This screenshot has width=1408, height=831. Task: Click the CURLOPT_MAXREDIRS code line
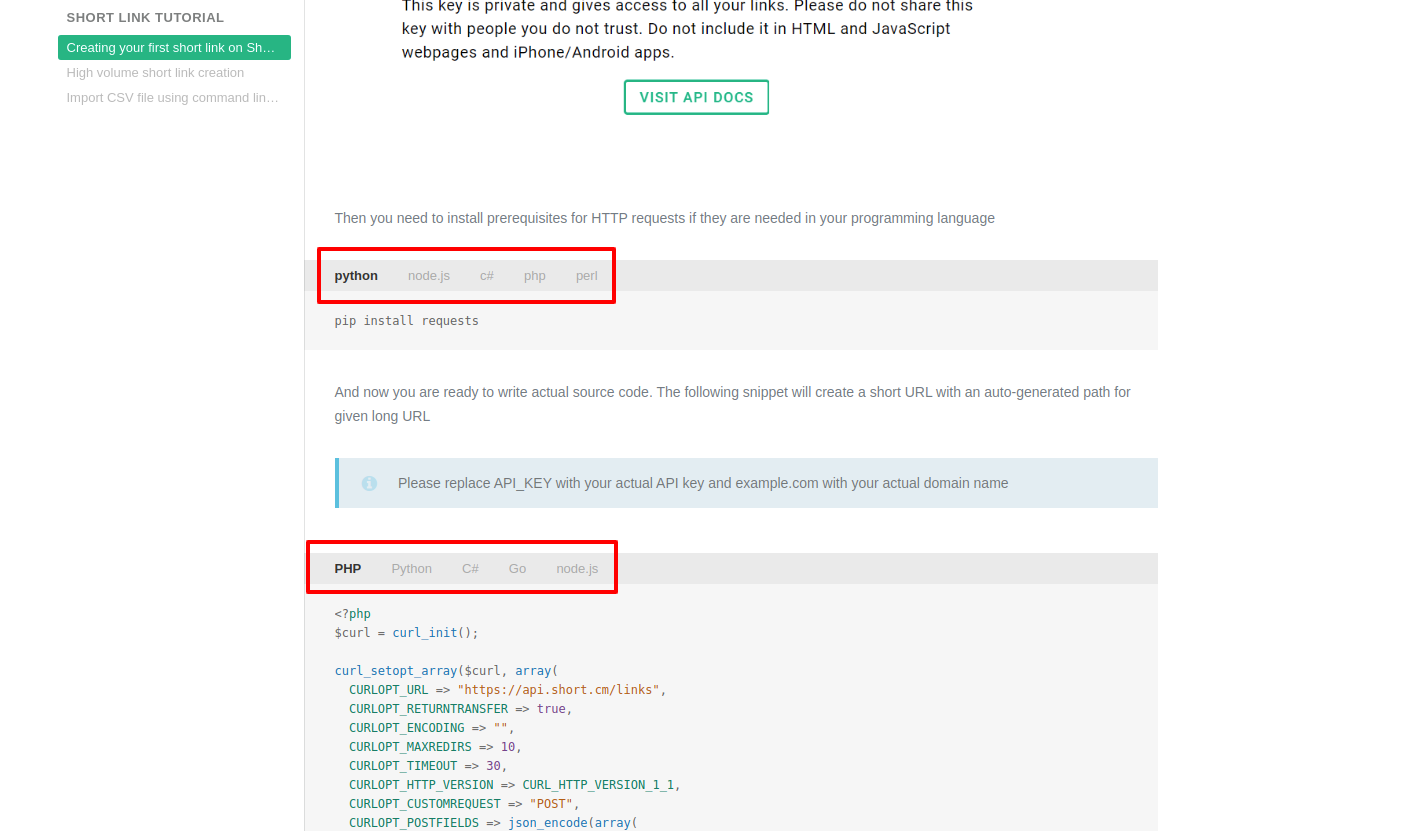(x=436, y=747)
